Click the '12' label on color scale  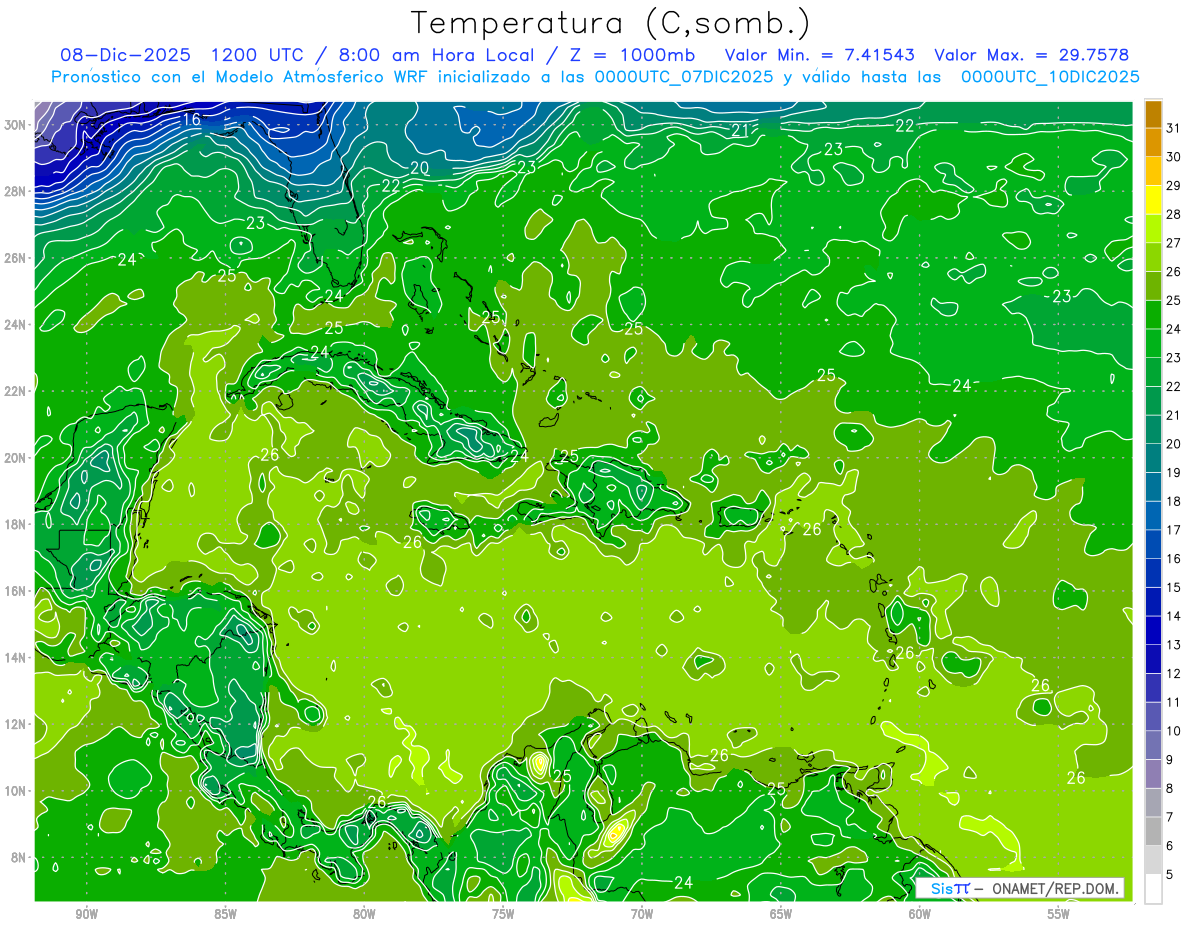point(1174,674)
